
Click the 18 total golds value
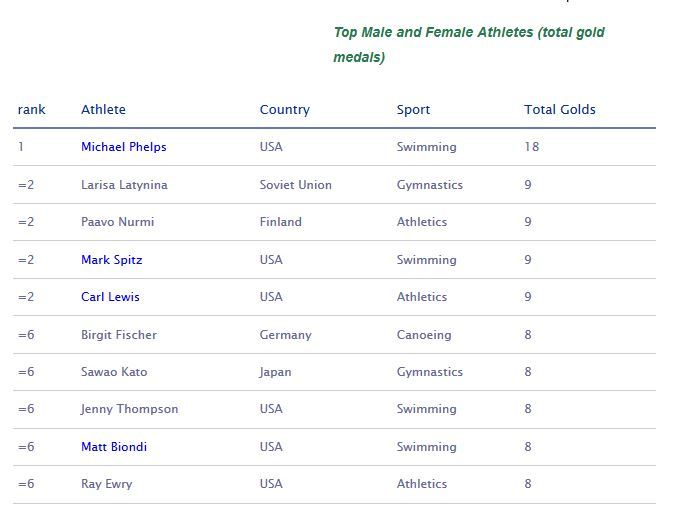point(531,147)
